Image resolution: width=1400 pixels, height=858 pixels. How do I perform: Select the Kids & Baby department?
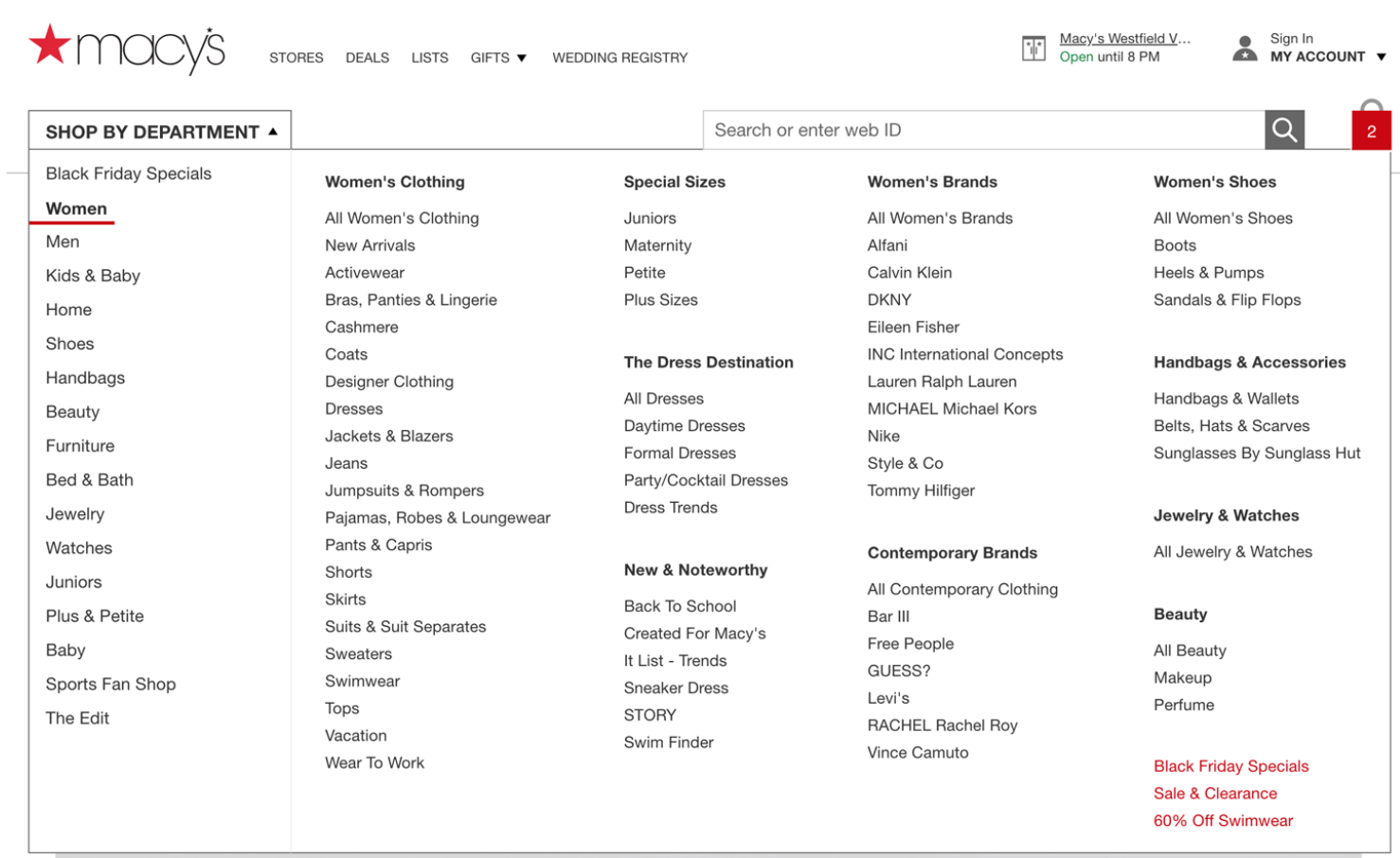click(93, 276)
